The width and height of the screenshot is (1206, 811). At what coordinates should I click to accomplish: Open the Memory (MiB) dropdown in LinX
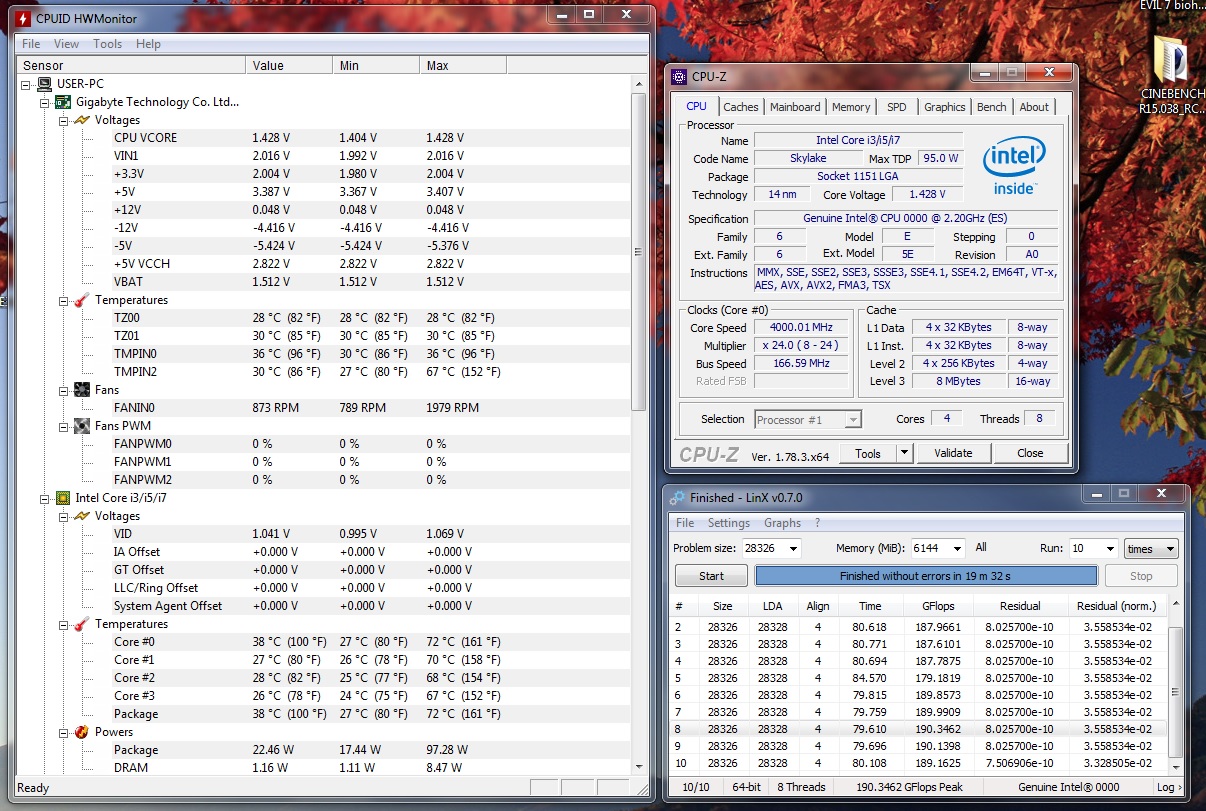click(x=957, y=548)
